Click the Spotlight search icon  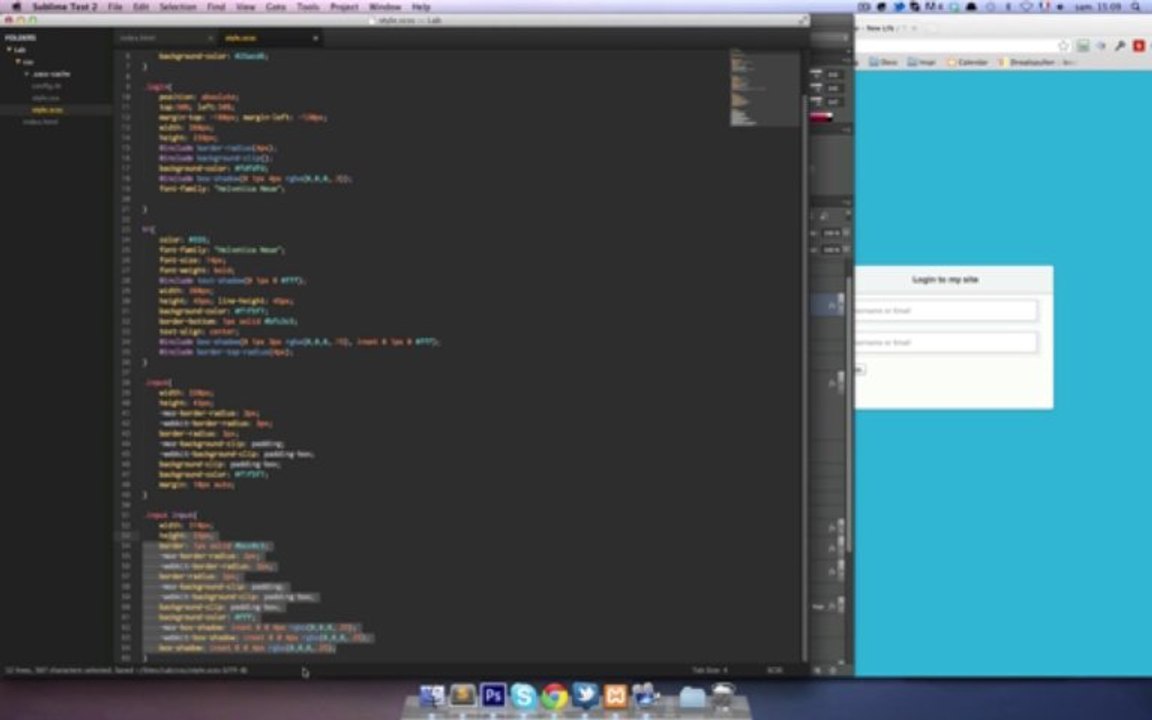click(1137, 7)
